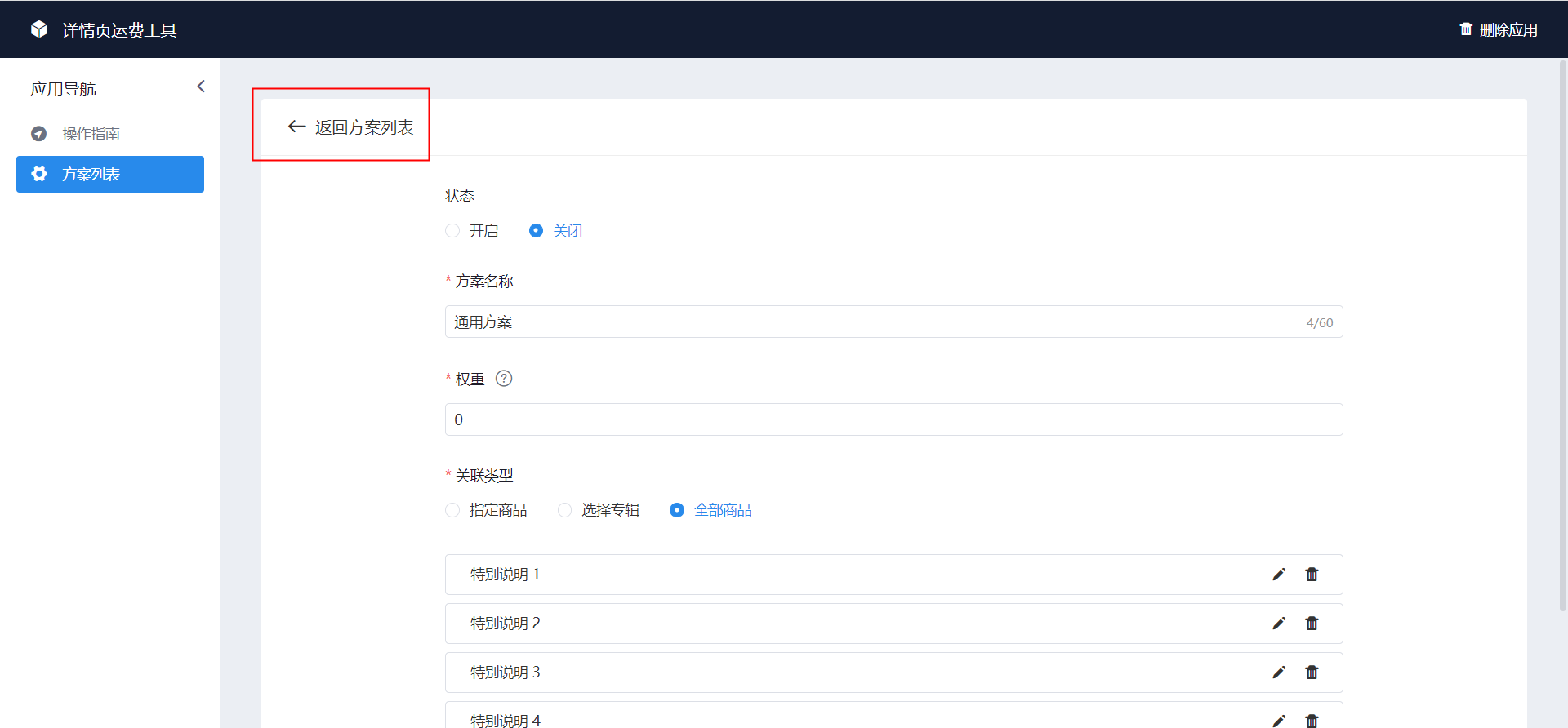The width and height of the screenshot is (1568, 728).
Task: Select the 开启 status radio button
Action: pos(452,231)
